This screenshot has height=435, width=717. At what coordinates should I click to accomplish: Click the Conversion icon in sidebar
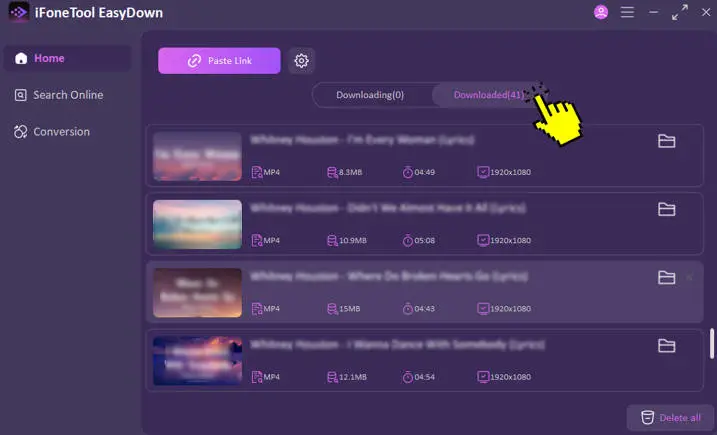pyautogui.click(x=21, y=132)
